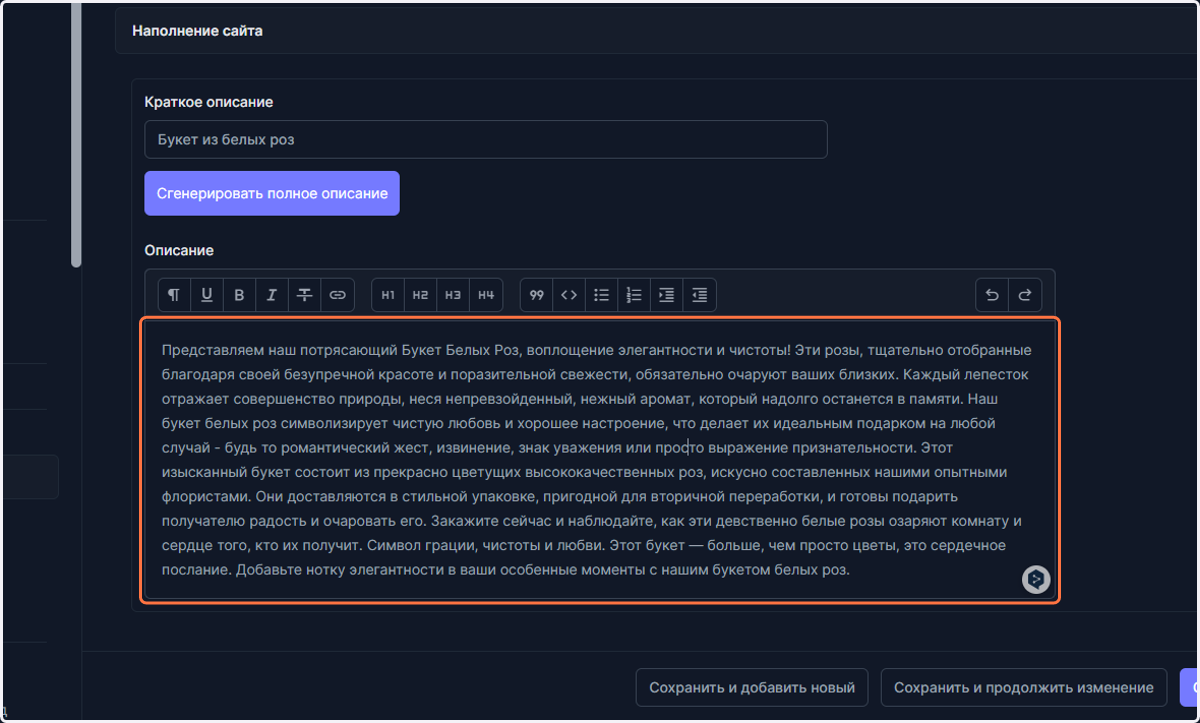Insert a blockquote with the 99 icon

[537, 295]
